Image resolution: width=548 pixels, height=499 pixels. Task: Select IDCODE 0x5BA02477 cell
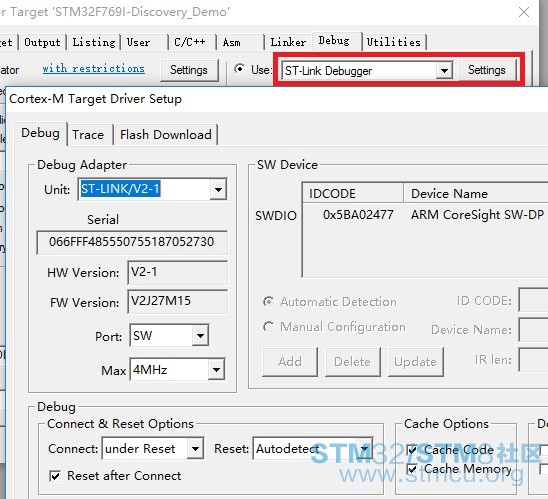click(358, 215)
